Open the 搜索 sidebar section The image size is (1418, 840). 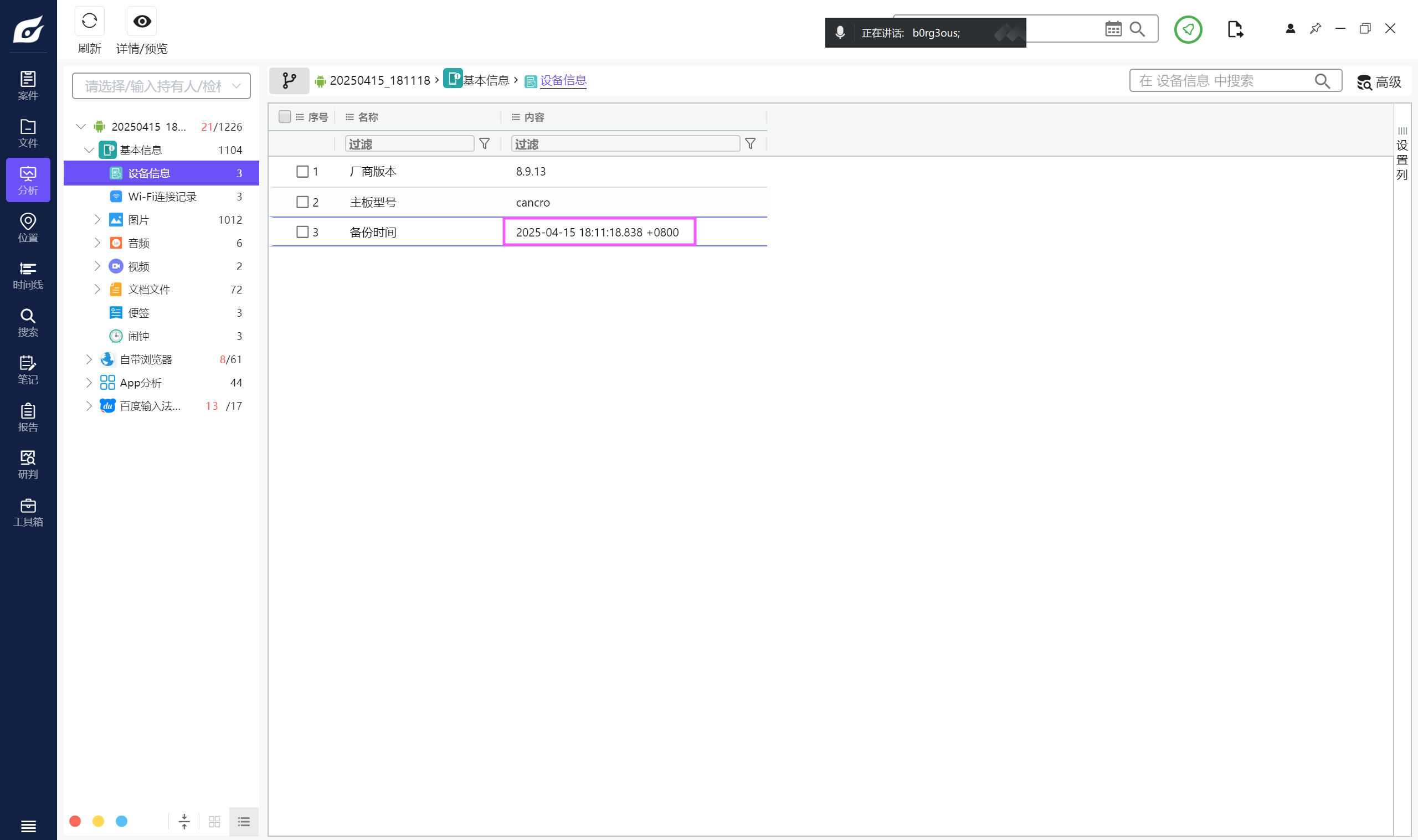coord(28,322)
